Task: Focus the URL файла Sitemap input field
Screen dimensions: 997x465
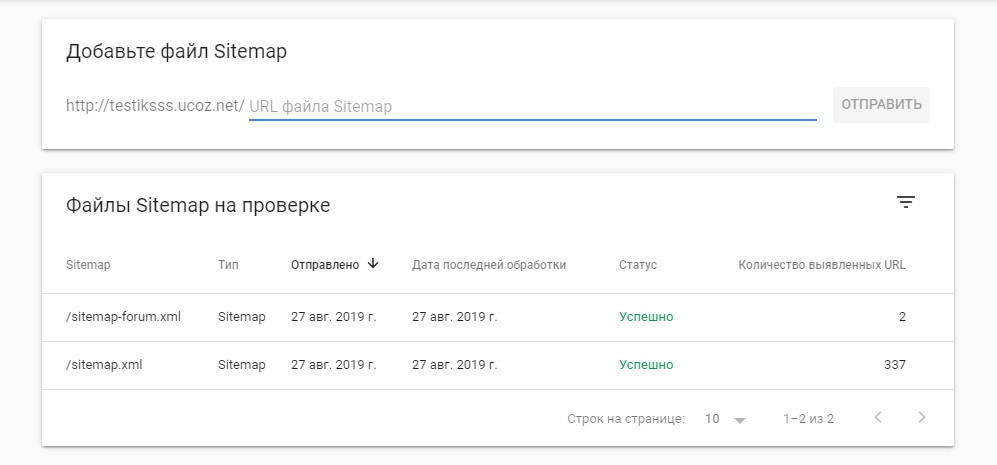Action: [x=532, y=106]
